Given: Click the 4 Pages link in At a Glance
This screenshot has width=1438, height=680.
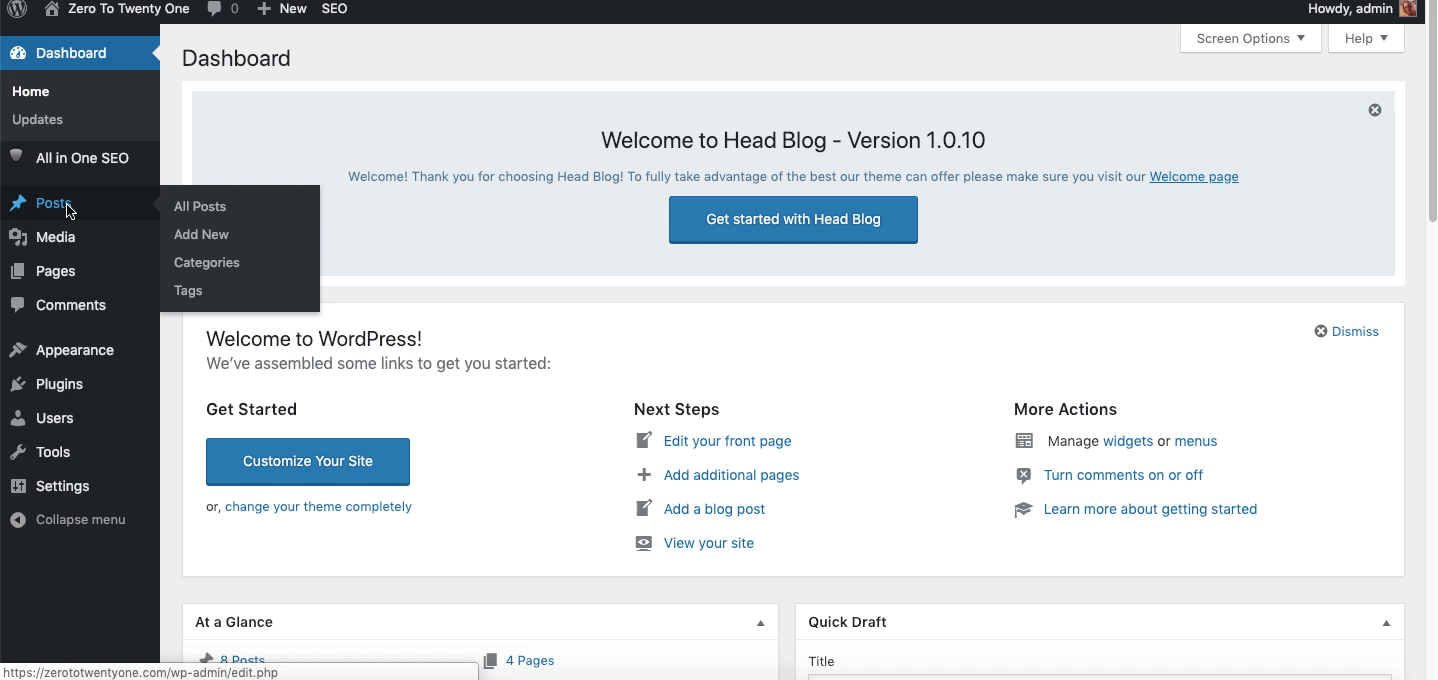Looking at the screenshot, I should tap(530, 660).
